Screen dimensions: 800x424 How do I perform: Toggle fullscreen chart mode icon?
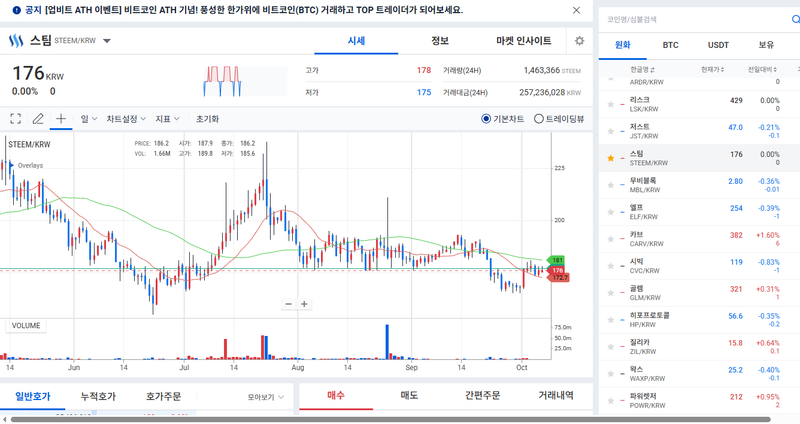tap(16, 118)
